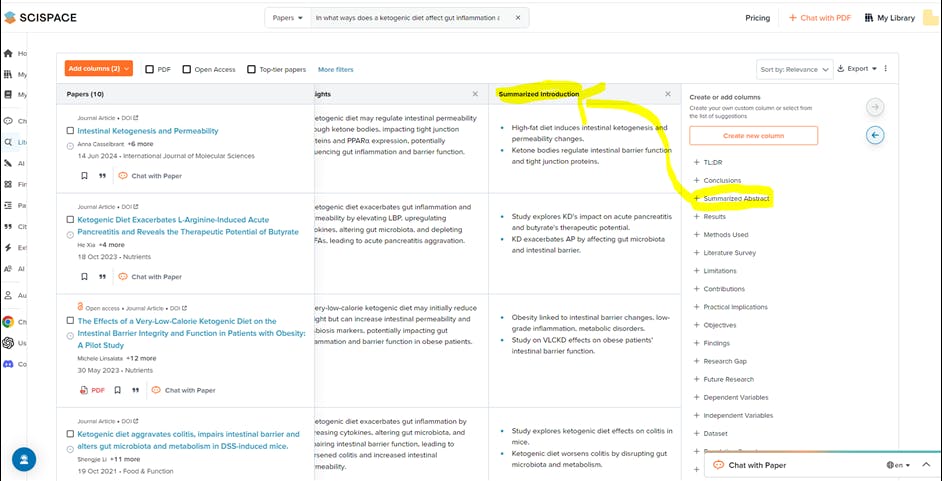Click Chat with PDF in header
Image resolution: width=942 pixels, height=481 pixels.
(819, 18)
